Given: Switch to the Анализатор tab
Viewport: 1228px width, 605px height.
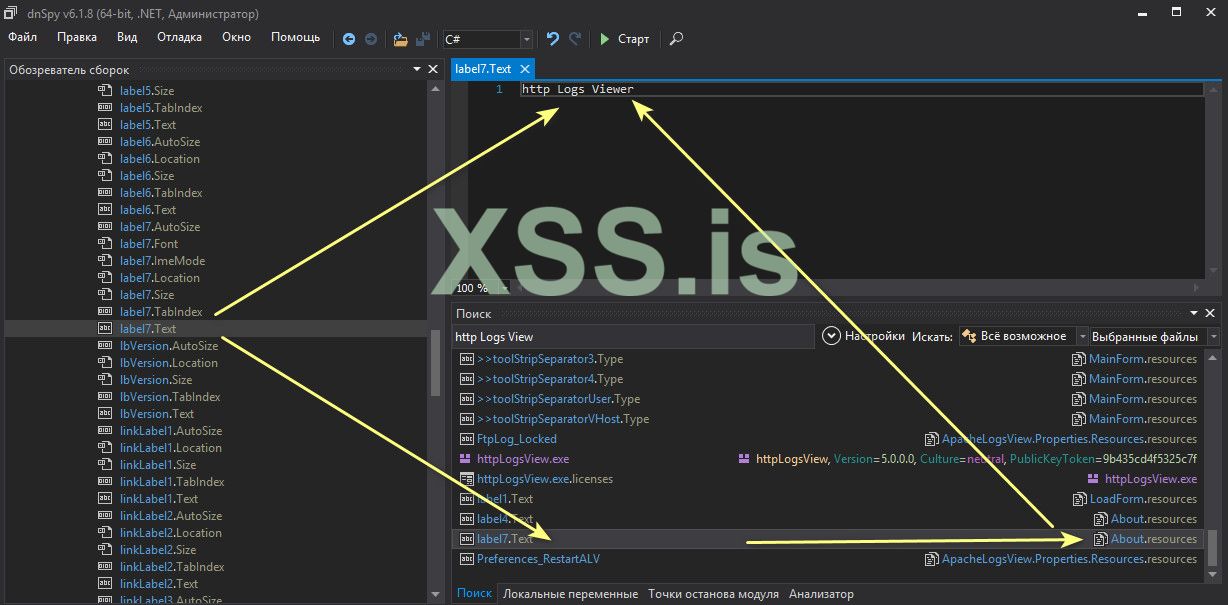Looking at the screenshot, I should pos(821,594).
